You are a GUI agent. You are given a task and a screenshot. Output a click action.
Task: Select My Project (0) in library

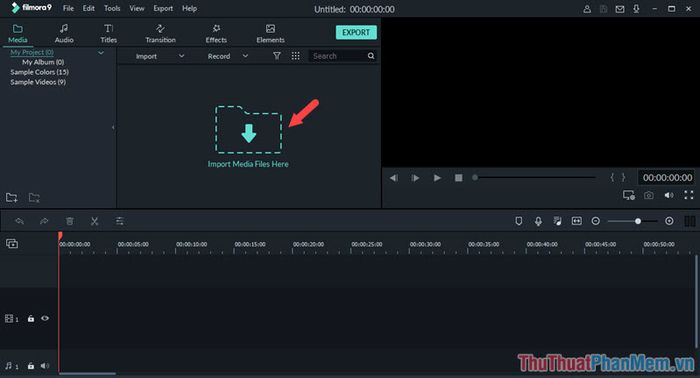[x=32, y=52]
